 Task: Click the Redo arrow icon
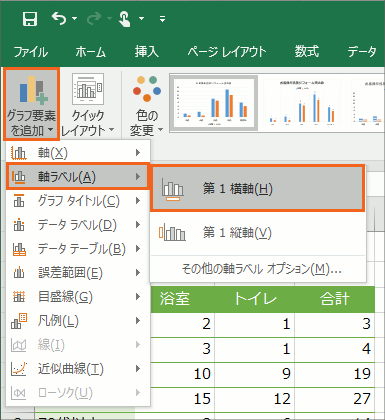pyautogui.click(x=94, y=19)
